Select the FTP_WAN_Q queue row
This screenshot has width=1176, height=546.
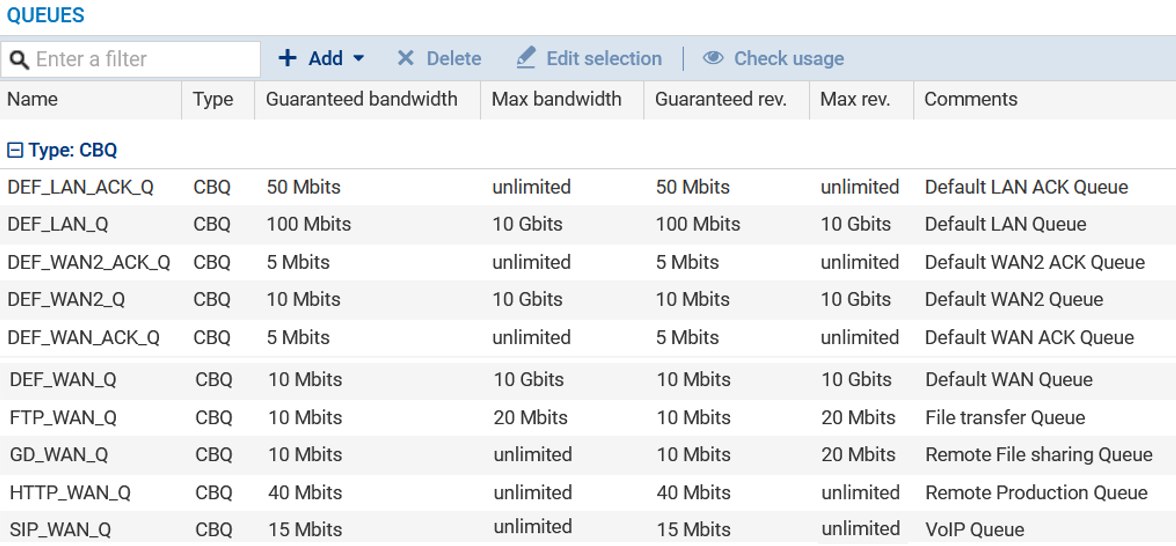coord(63,417)
